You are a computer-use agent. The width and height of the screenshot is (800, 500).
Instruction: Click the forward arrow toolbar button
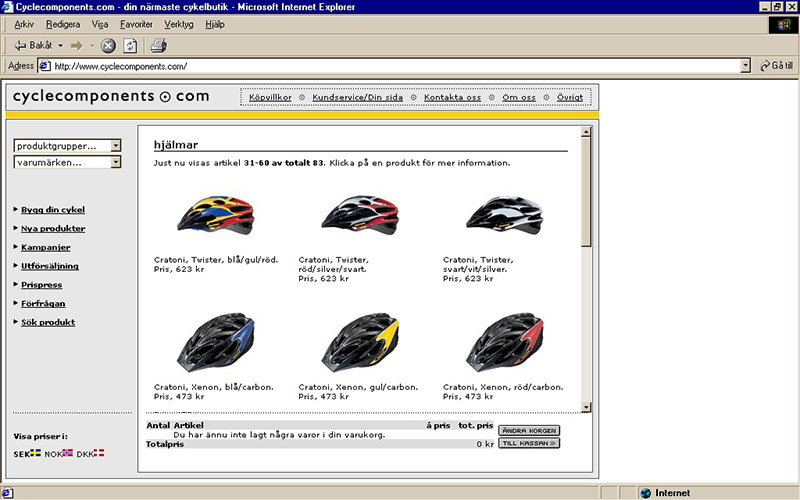coord(77,46)
